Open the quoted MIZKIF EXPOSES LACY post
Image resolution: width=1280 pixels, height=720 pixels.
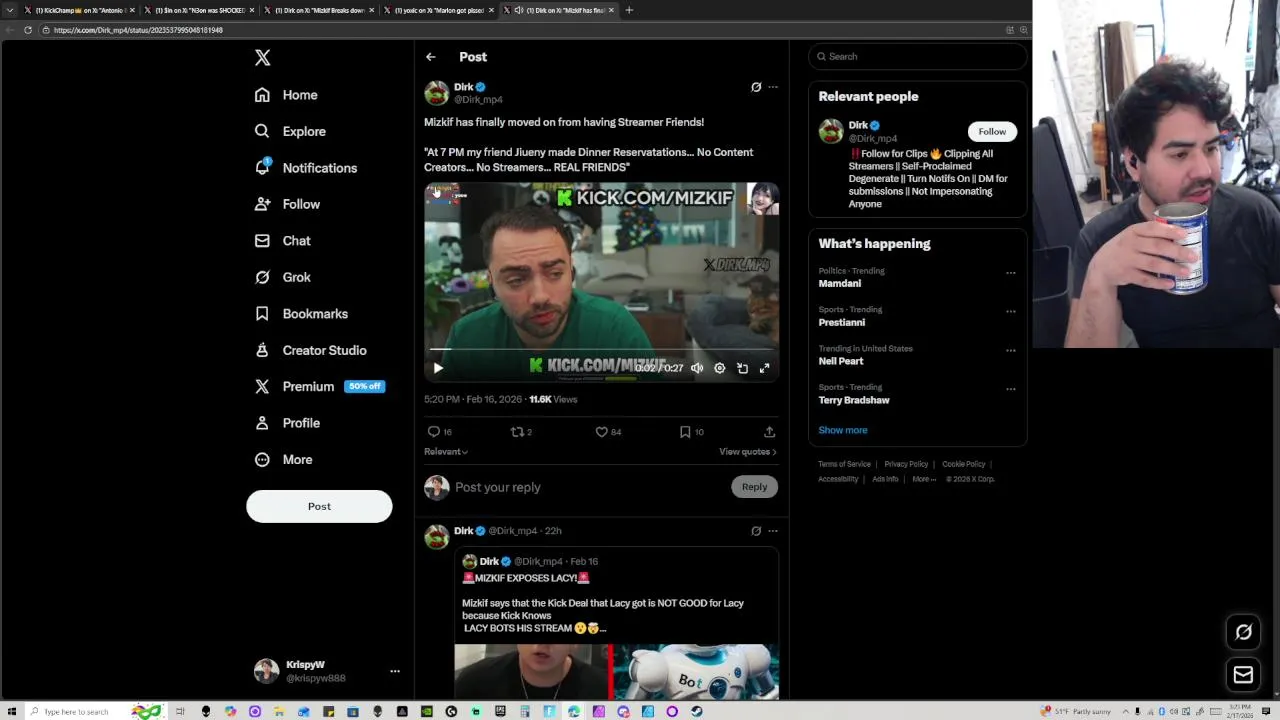pyautogui.click(x=616, y=623)
